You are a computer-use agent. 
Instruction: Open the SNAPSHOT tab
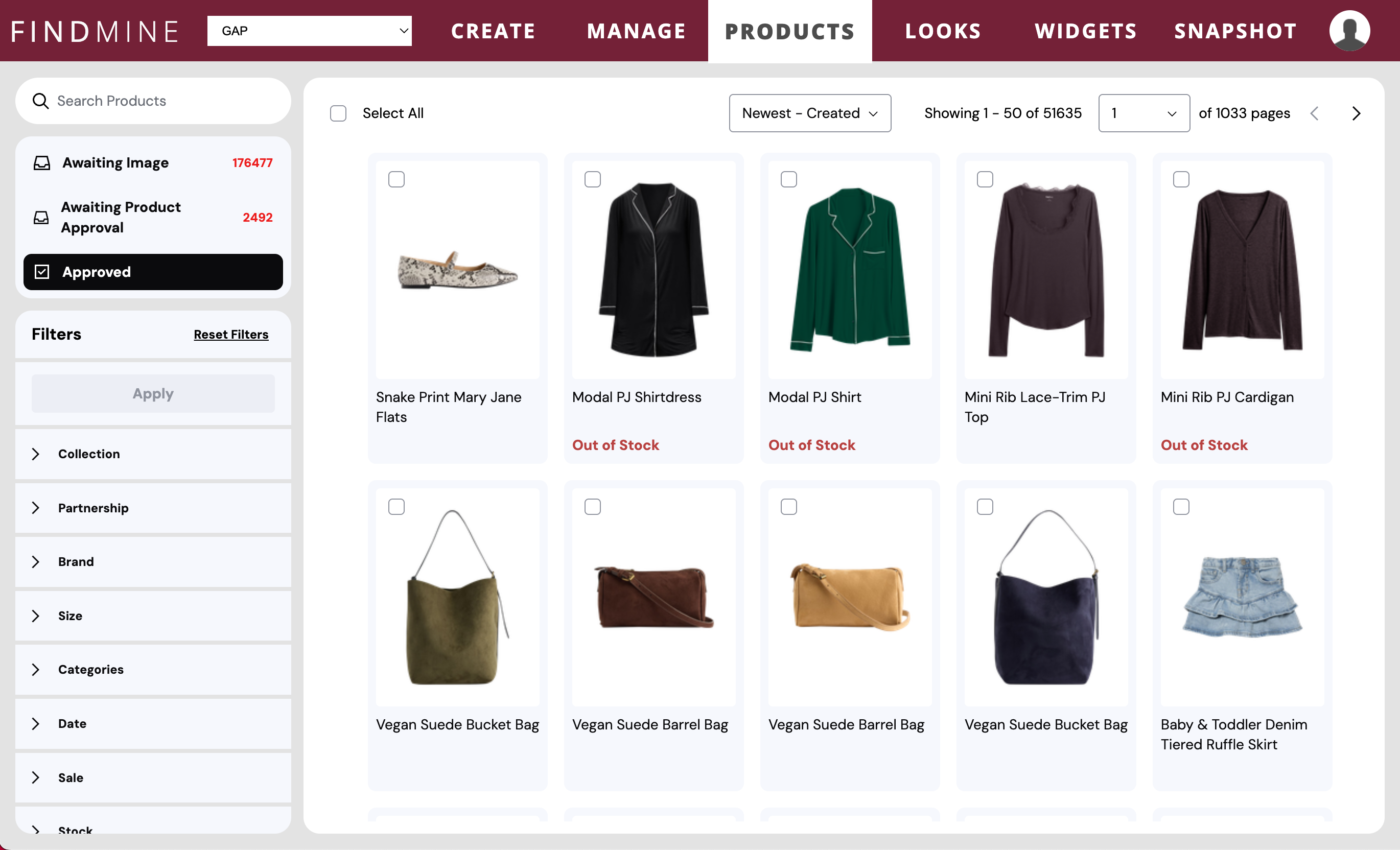(x=1236, y=31)
